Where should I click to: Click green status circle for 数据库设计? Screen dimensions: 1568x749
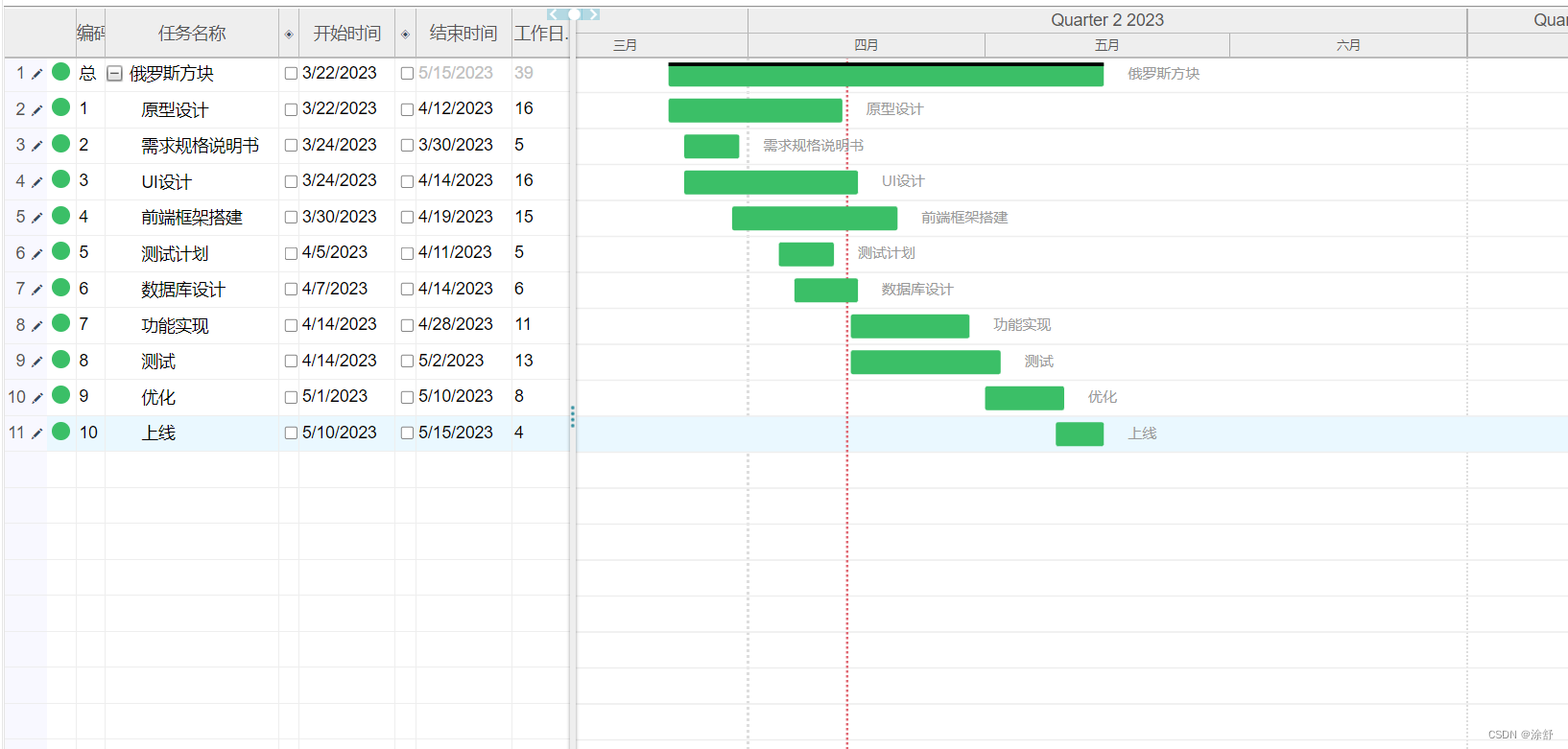tap(61, 287)
